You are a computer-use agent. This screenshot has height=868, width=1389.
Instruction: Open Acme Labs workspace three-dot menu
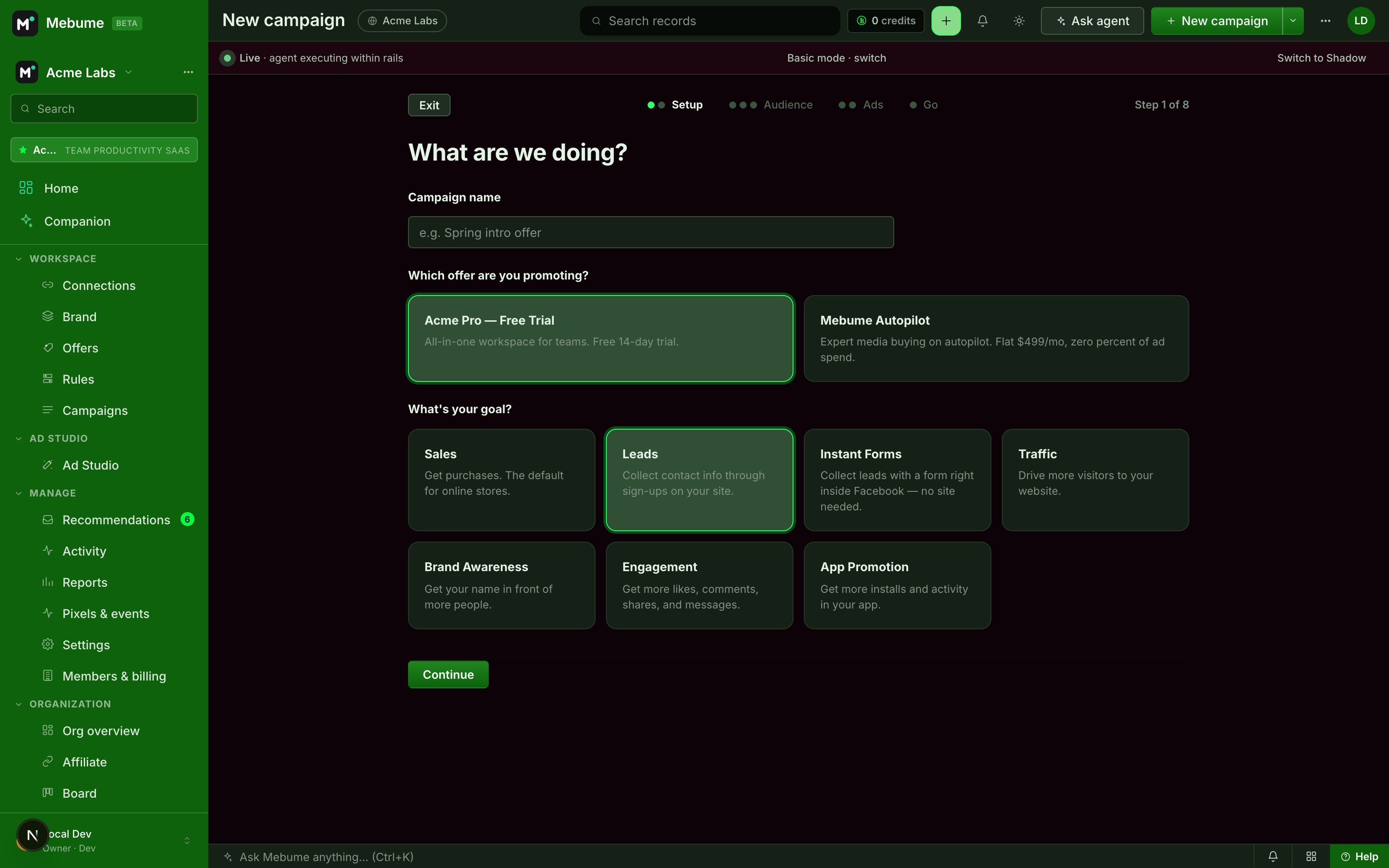pyautogui.click(x=188, y=72)
